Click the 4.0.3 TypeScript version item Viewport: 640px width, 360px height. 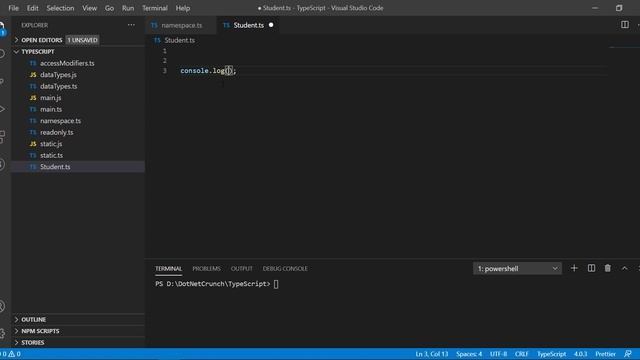(580, 354)
